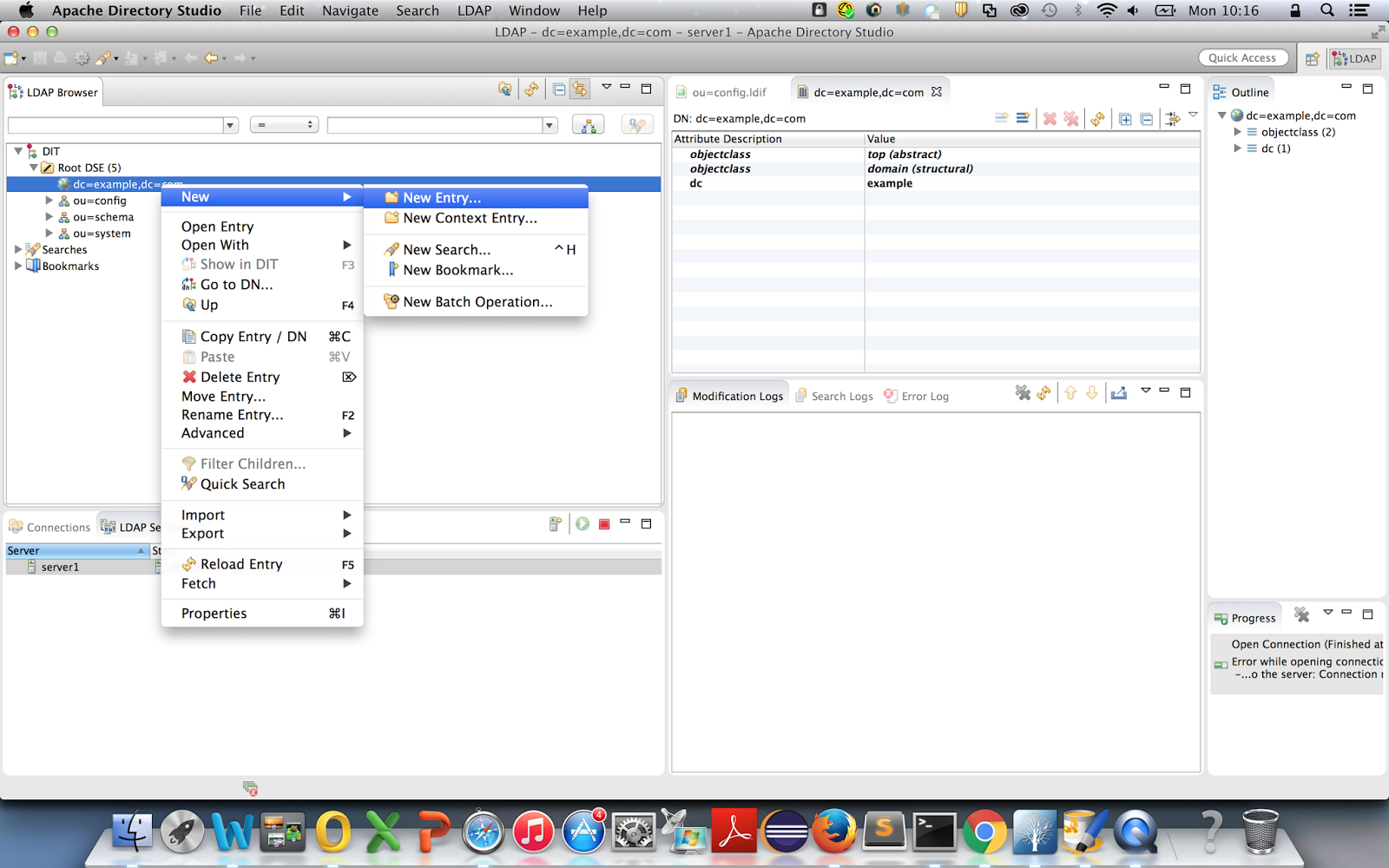Click the Print icon in main toolbar
This screenshot has width=1389, height=868.
tap(60, 58)
